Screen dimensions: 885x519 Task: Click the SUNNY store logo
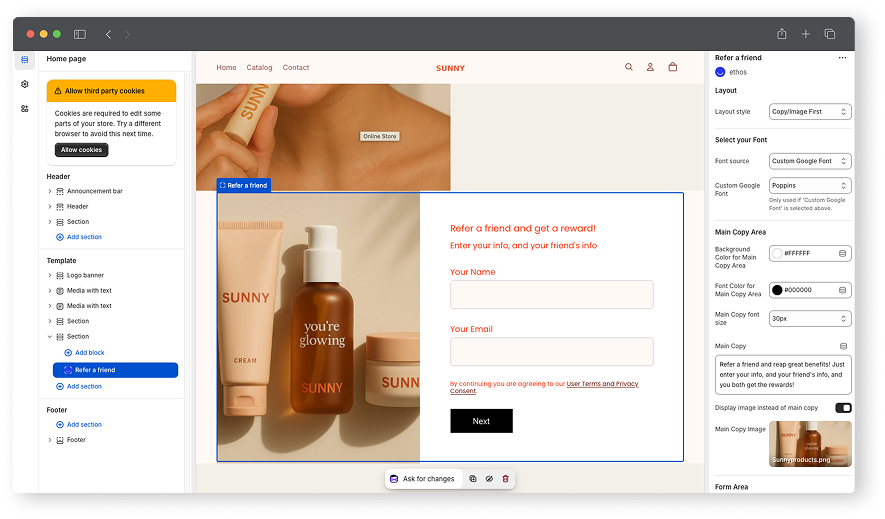point(450,68)
